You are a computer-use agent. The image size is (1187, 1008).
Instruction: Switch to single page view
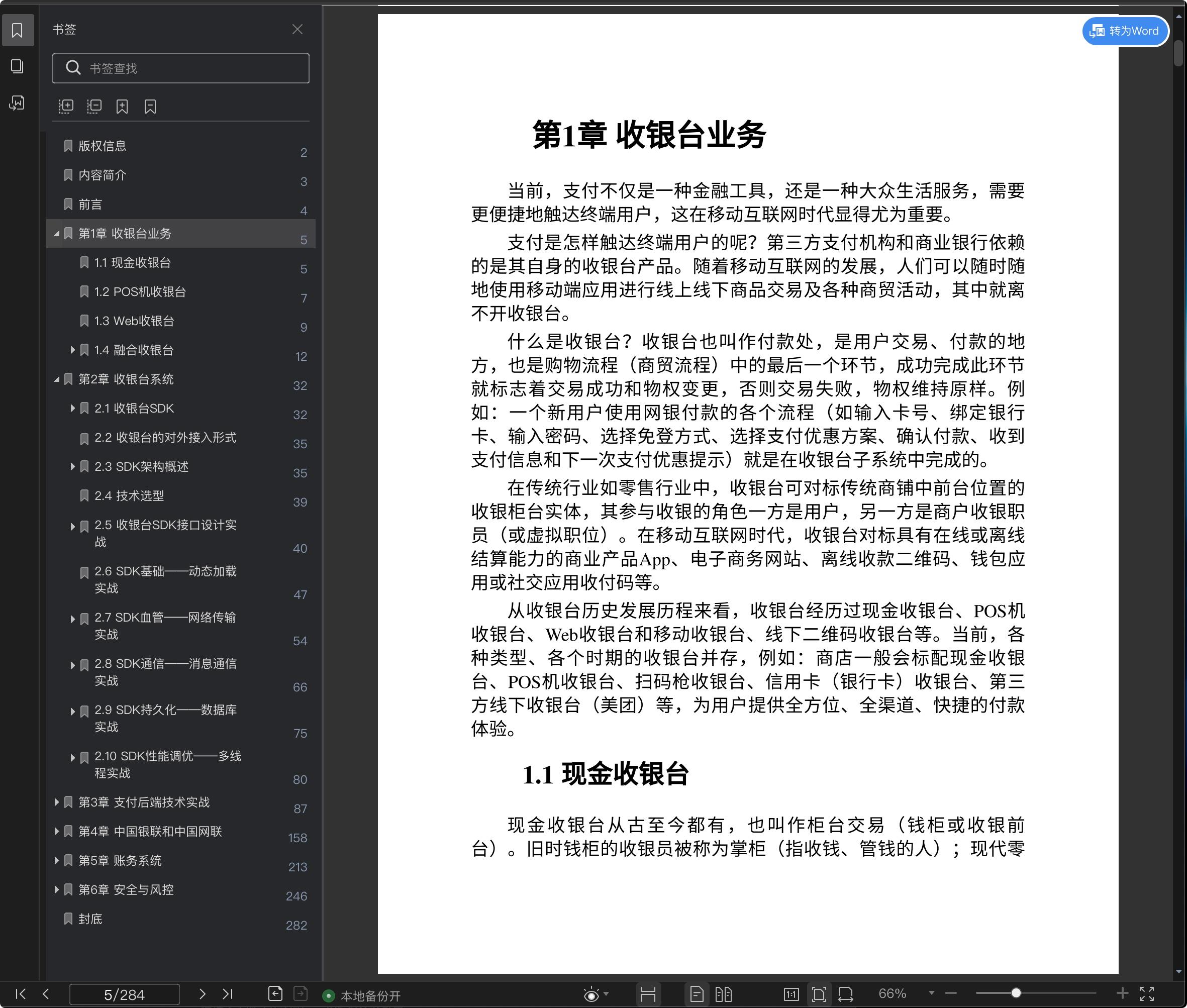pyautogui.click(x=697, y=994)
